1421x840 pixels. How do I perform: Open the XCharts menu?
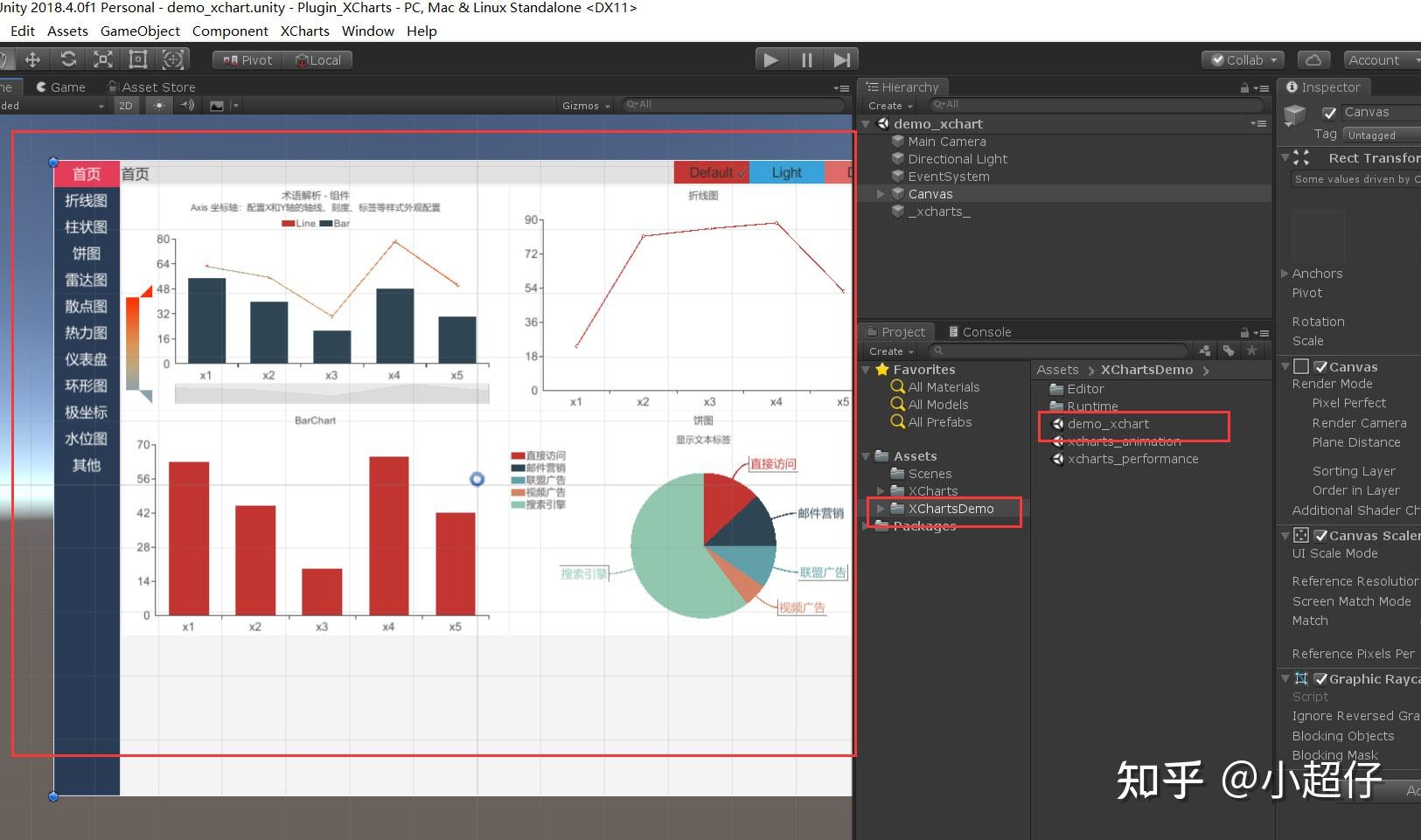[x=304, y=31]
